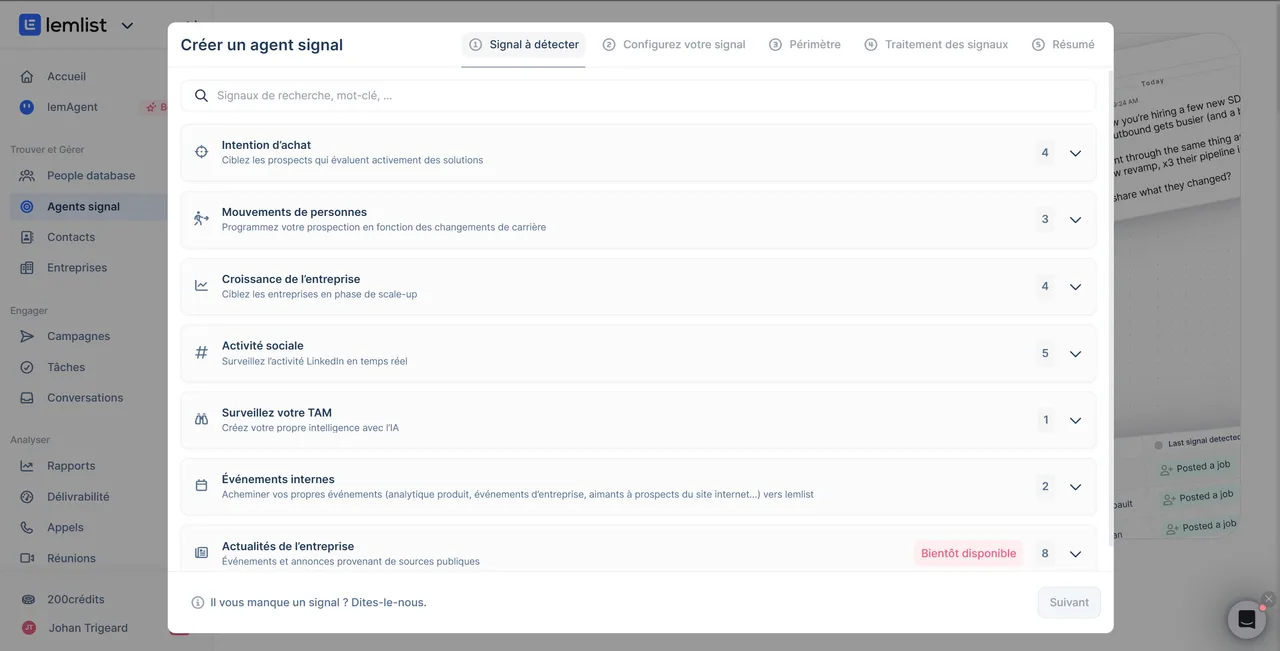Click the Mouvements de personnes running icon
Image resolution: width=1280 pixels, height=651 pixels.
pyautogui.click(x=201, y=219)
